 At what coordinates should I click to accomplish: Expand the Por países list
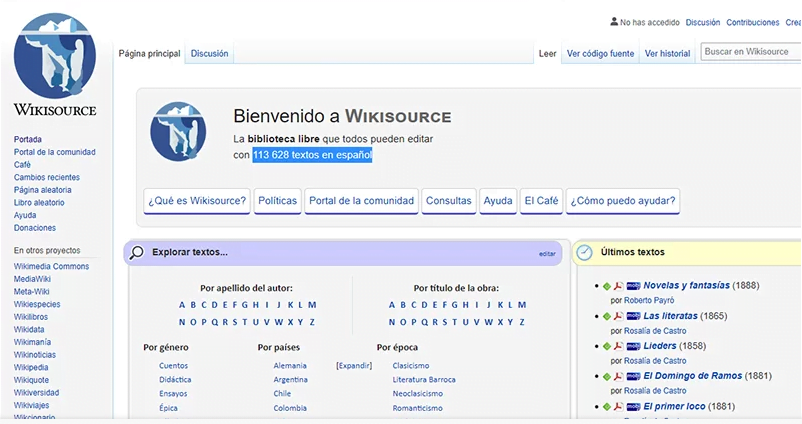click(354, 366)
